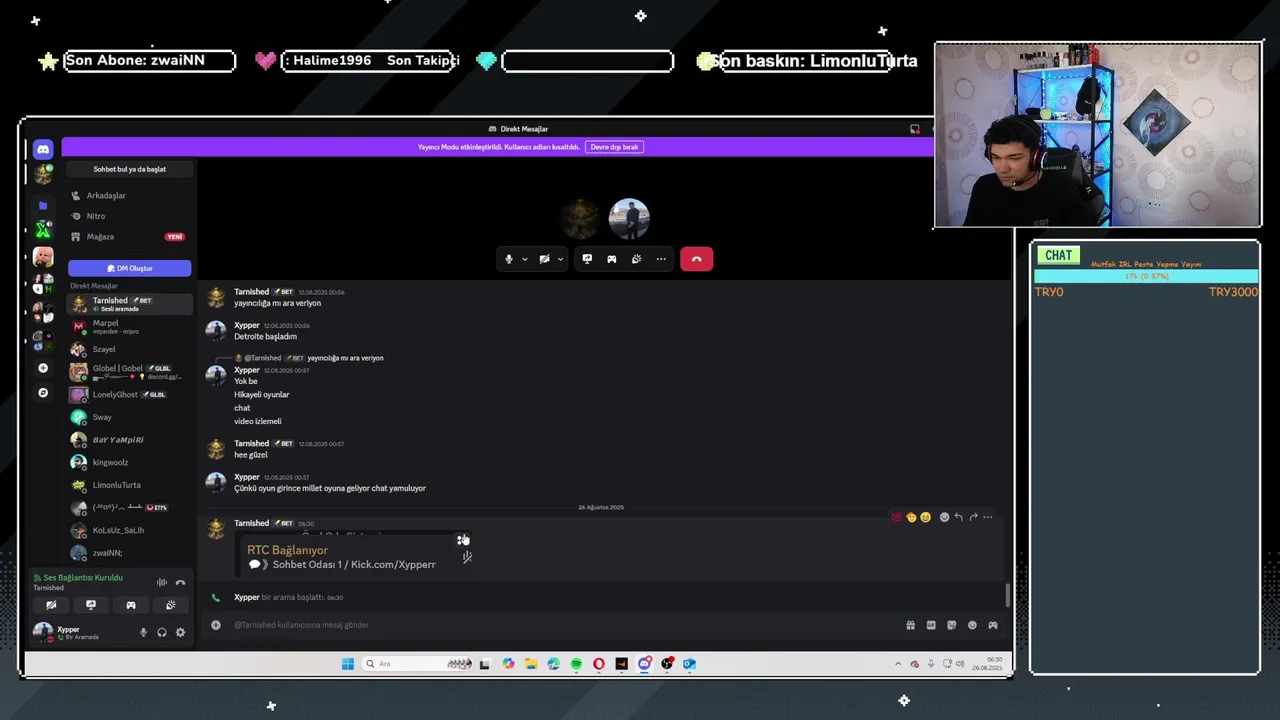This screenshot has height=720, width=1280.
Task: Open Opera browser from the taskbar
Action: click(x=599, y=664)
